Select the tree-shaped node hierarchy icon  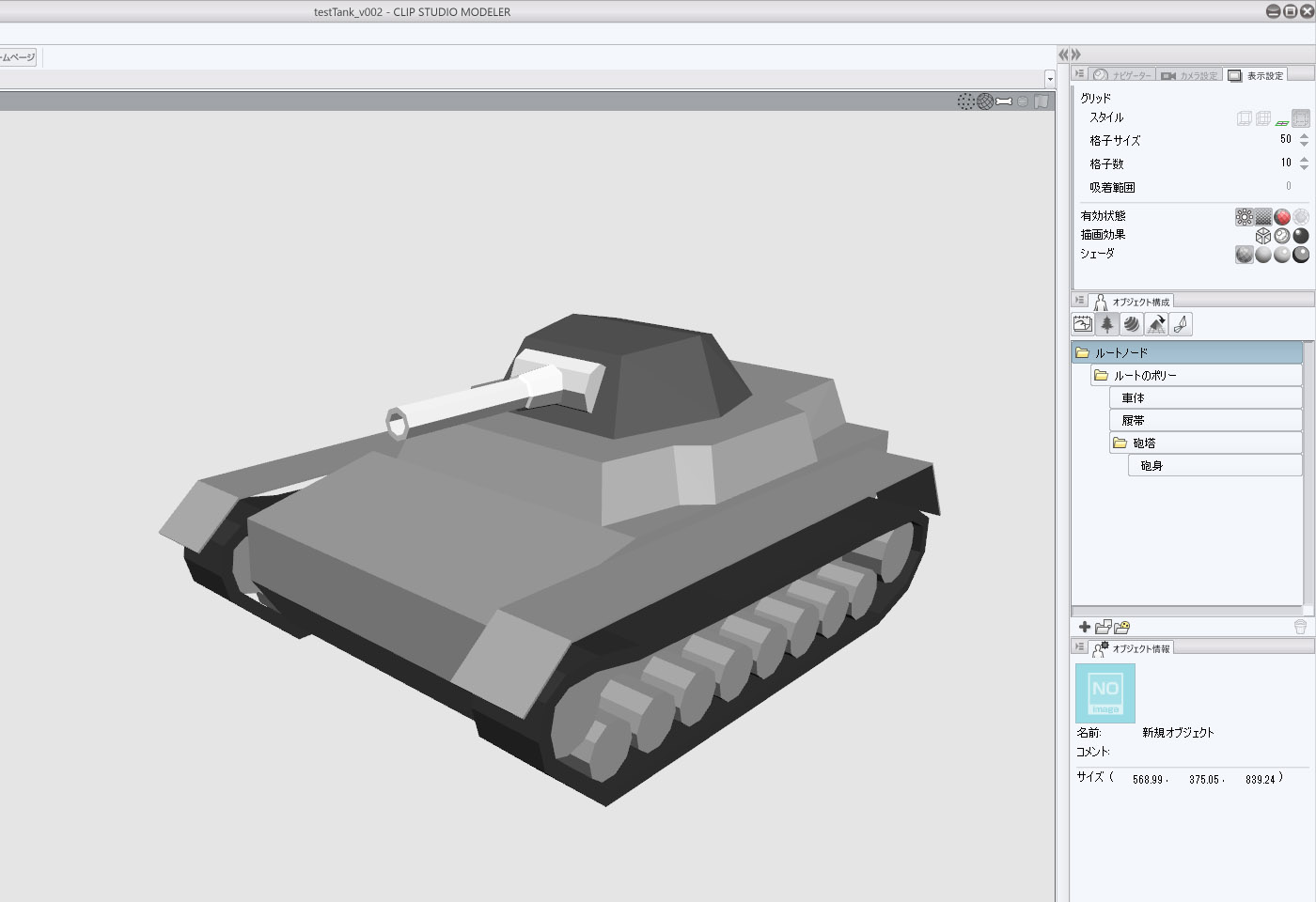[1107, 324]
